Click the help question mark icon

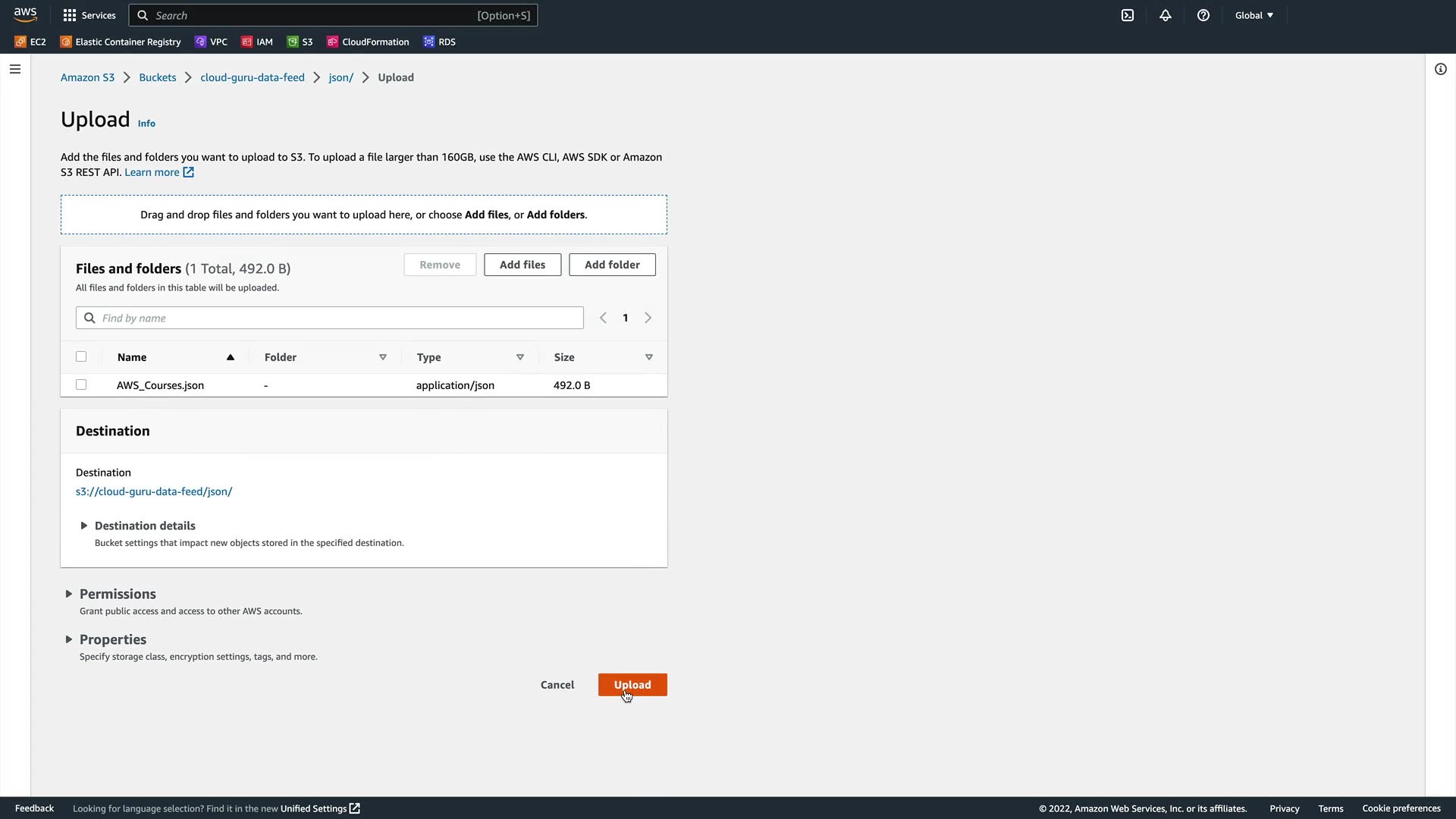1203,15
